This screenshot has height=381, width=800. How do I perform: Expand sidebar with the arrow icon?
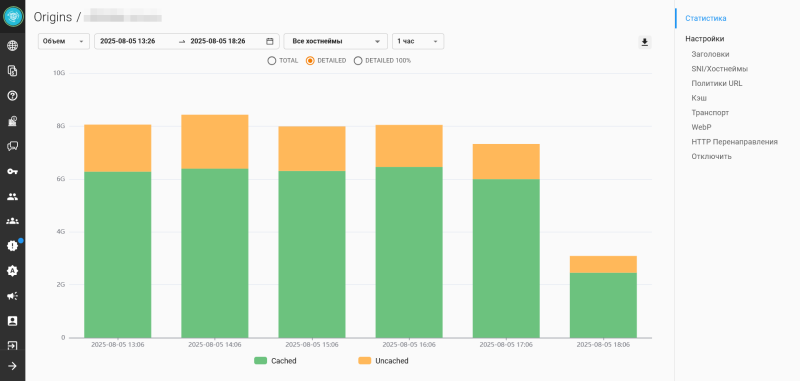[x=12, y=366]
